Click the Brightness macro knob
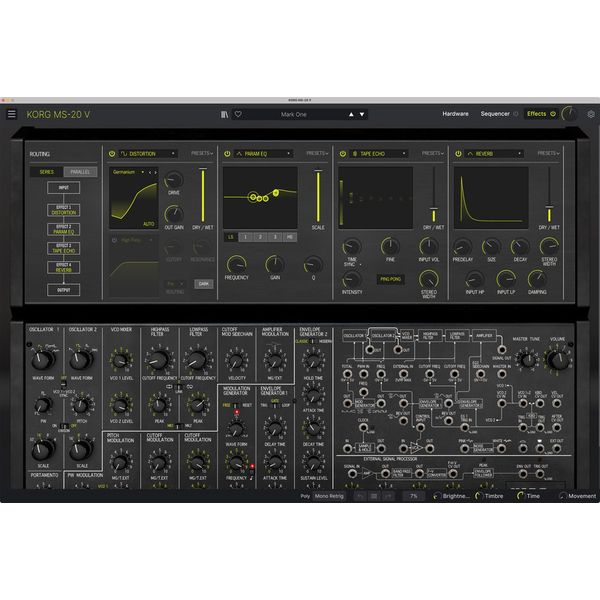 (437, 496)
